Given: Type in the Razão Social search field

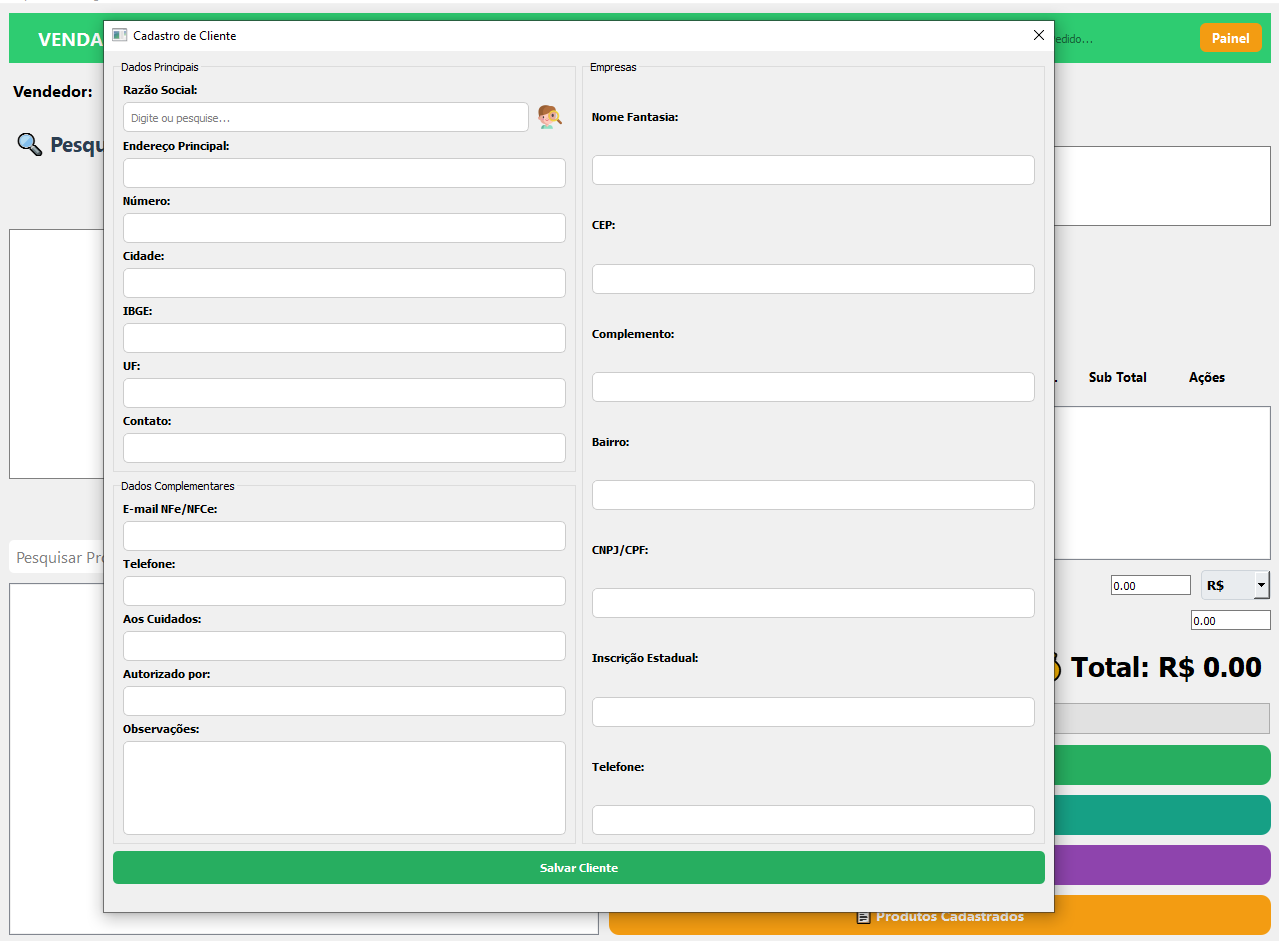Looking at the screenshot, I should coord(325,117).
